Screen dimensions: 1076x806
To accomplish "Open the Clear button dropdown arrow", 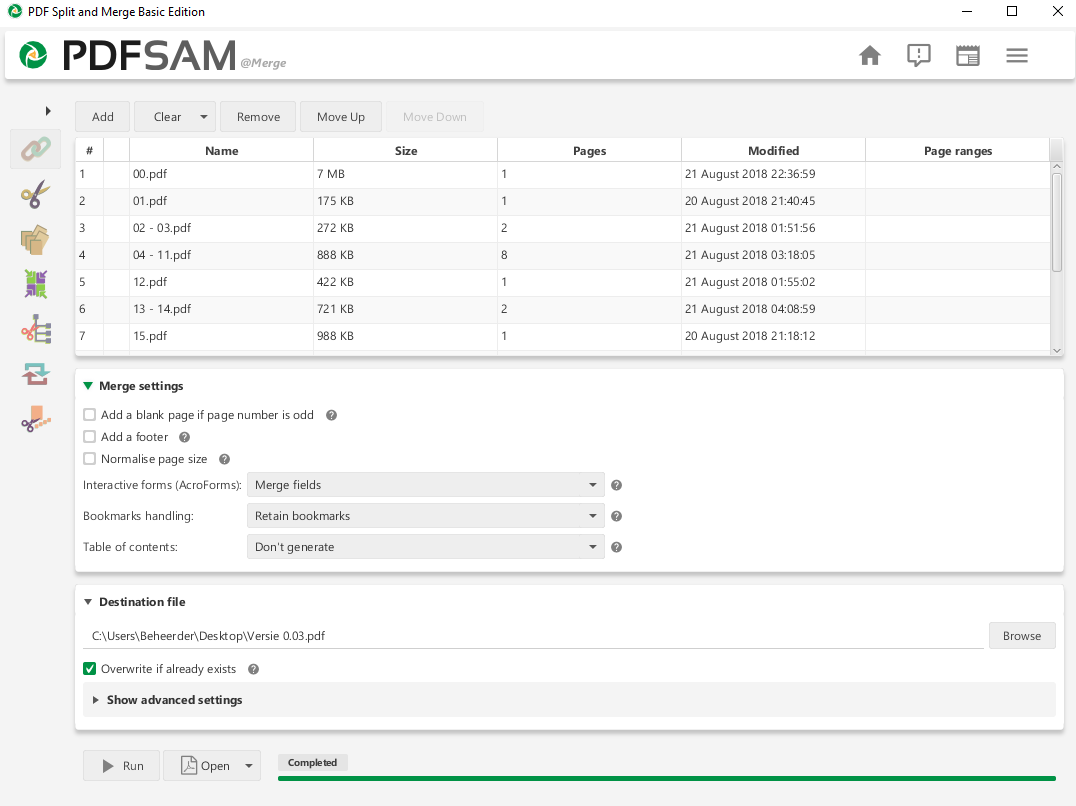I will [204, 116].
